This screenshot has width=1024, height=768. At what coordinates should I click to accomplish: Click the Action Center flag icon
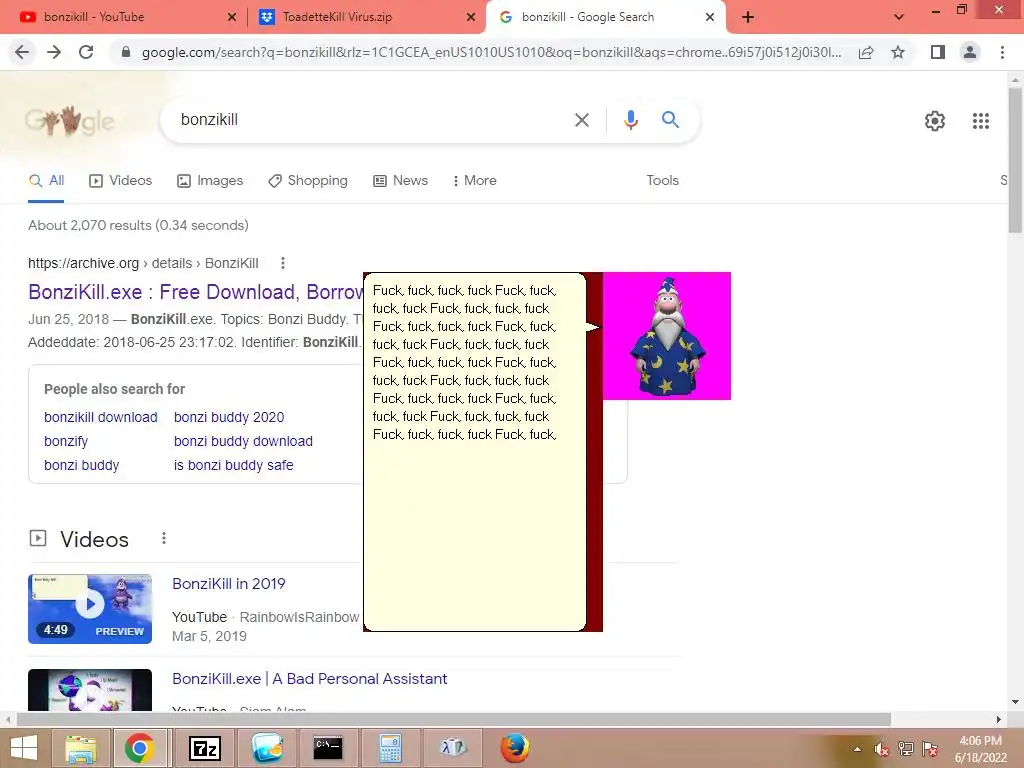[930, 749]
